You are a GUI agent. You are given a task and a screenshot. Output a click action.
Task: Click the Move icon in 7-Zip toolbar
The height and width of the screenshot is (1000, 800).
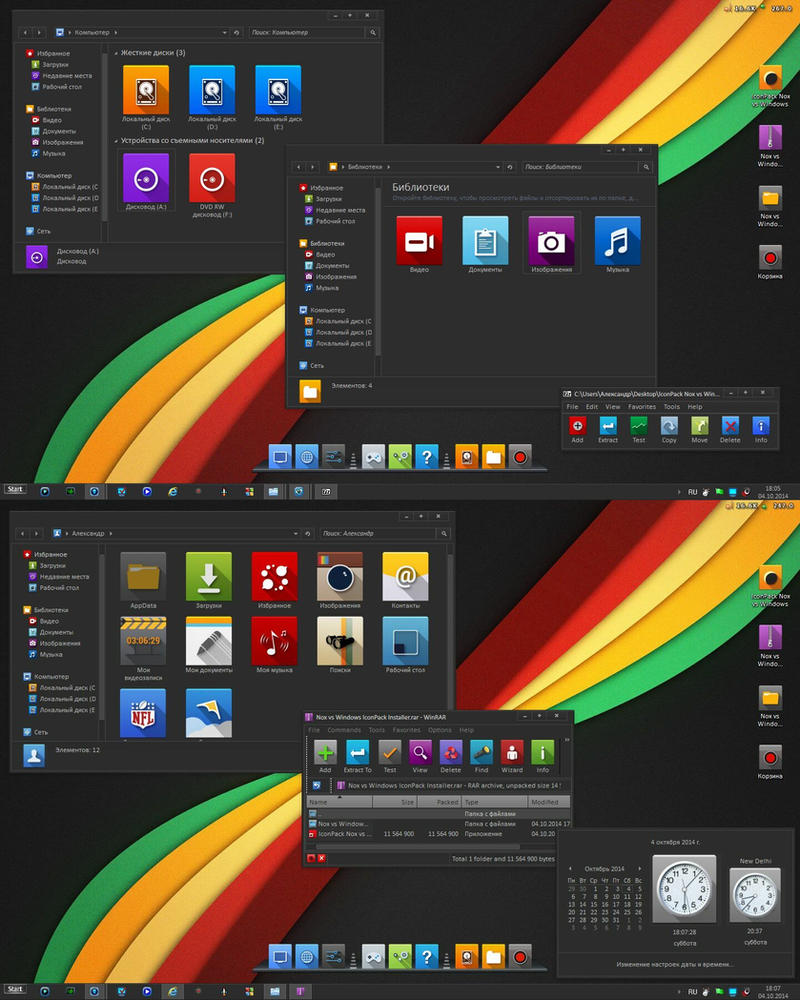(699, 427)
